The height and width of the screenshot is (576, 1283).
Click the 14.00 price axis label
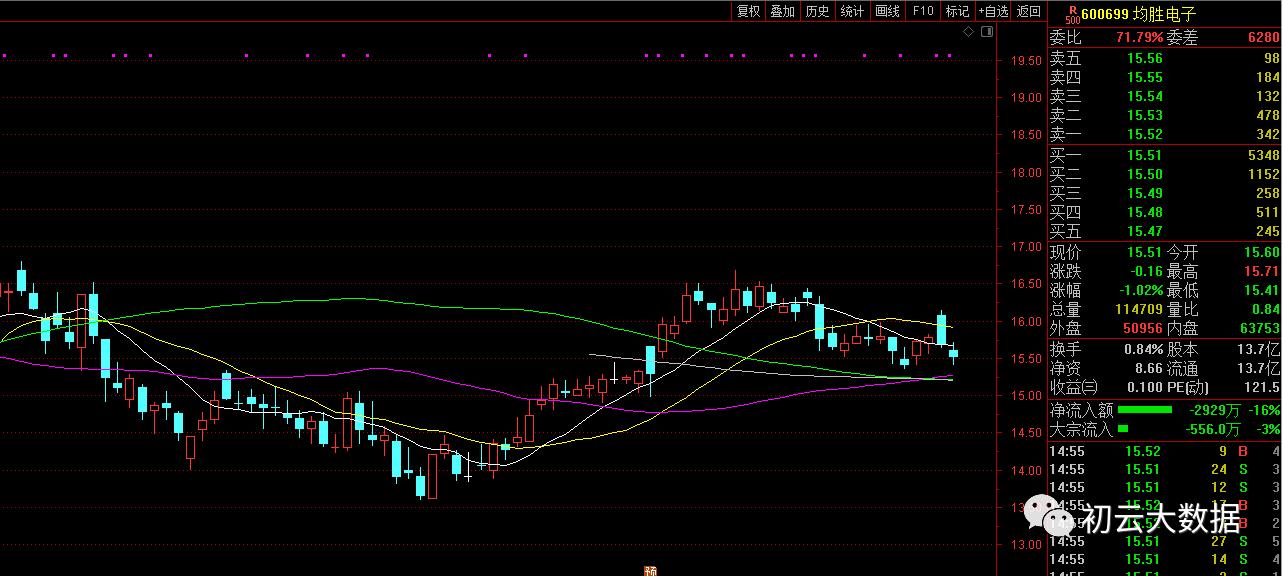point(1024,471)
